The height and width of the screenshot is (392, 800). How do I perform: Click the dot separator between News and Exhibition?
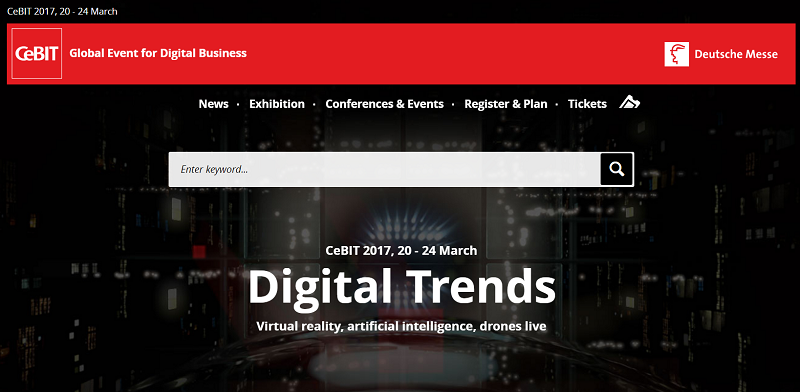tap(238, 105)
